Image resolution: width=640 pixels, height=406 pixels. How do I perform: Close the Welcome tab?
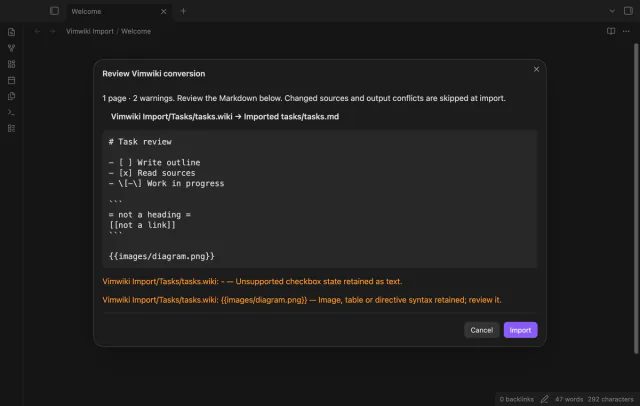pyautogui.click(x=163, y=11)
